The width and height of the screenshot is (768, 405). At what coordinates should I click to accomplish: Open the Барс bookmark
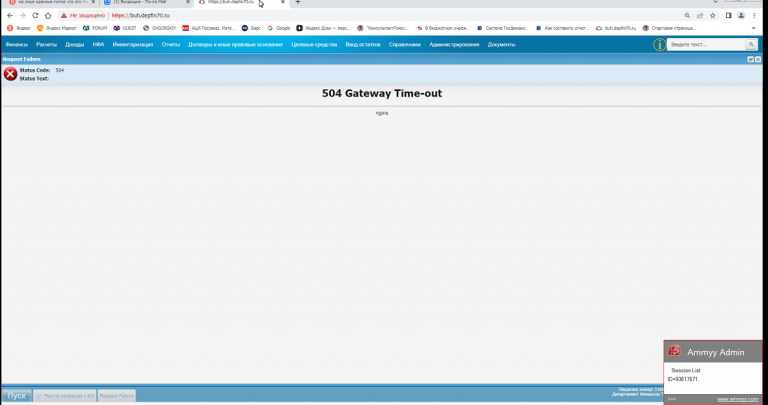(x=251, y=28)
